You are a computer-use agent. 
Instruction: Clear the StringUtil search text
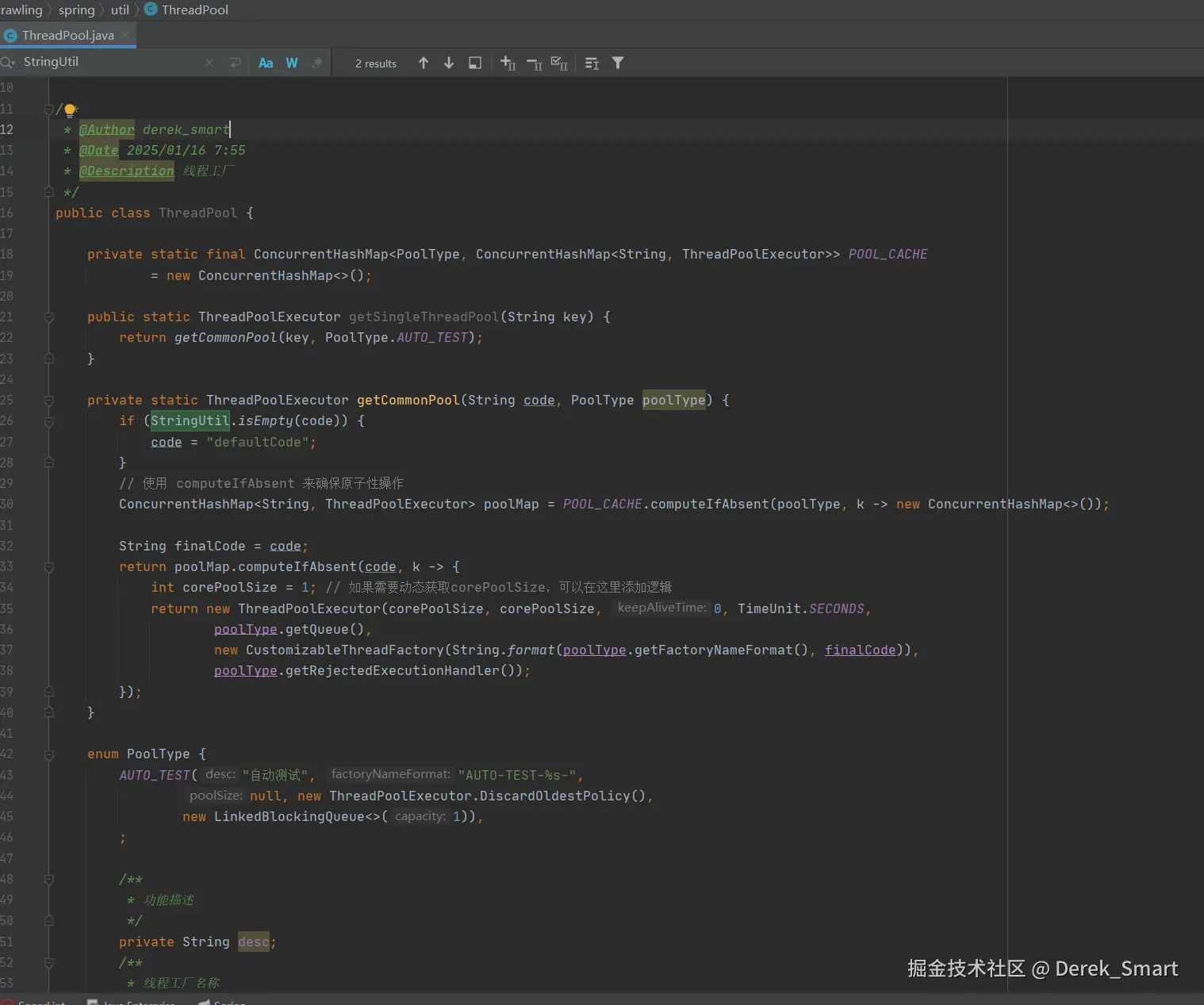[209, 63]
